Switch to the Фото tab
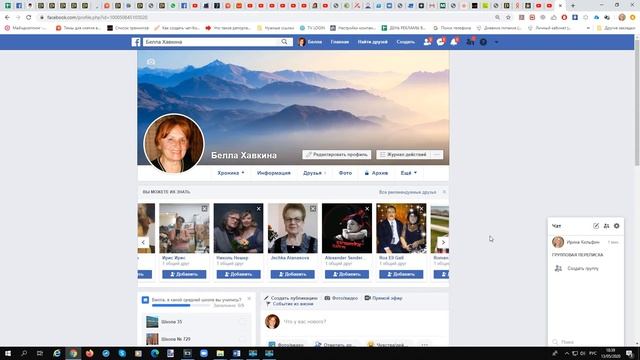The image size is (640, 360). (x=345, y=173)
